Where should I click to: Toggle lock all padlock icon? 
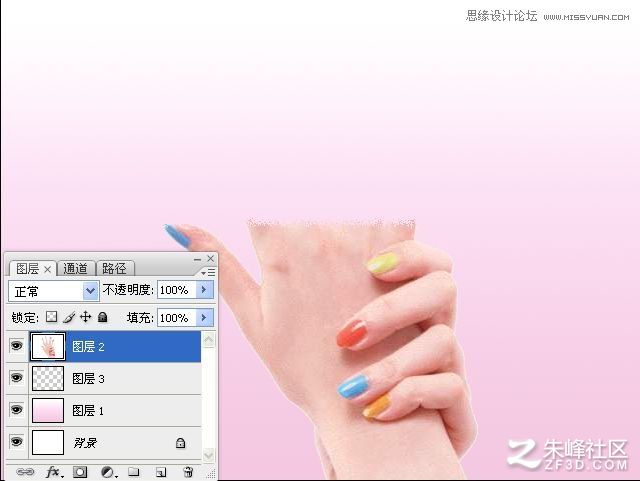tap(103, 317)
